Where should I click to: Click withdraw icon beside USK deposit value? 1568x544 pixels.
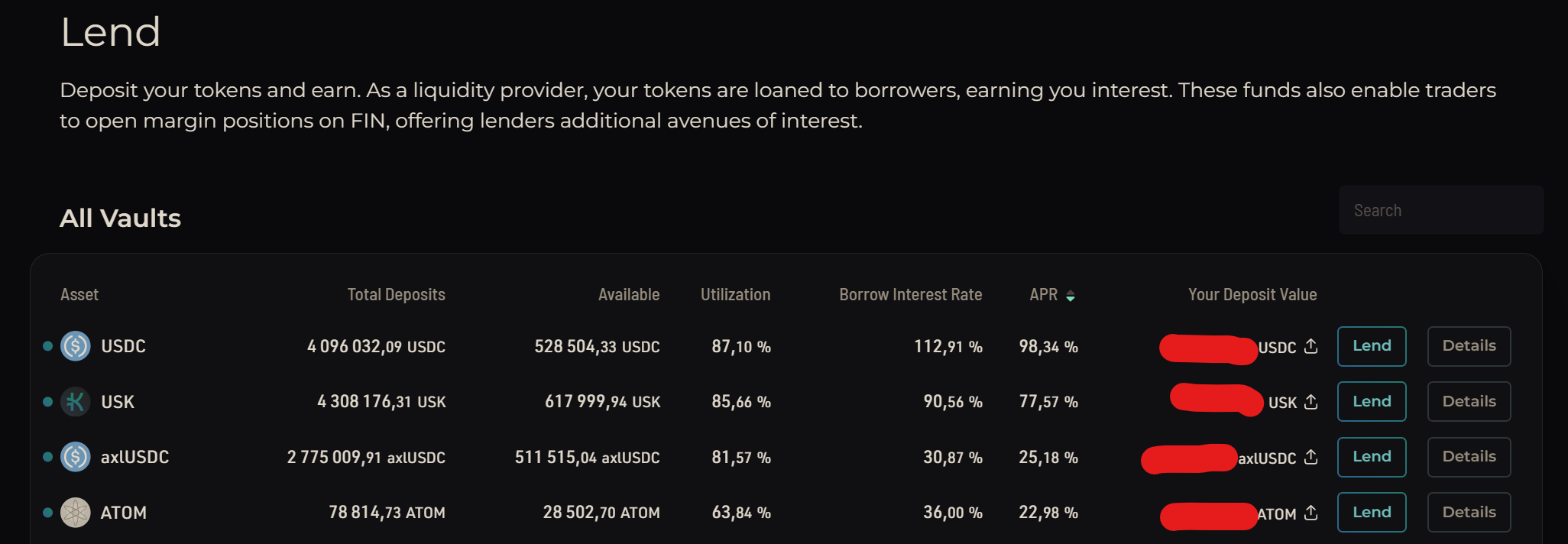pos(1311,402)
